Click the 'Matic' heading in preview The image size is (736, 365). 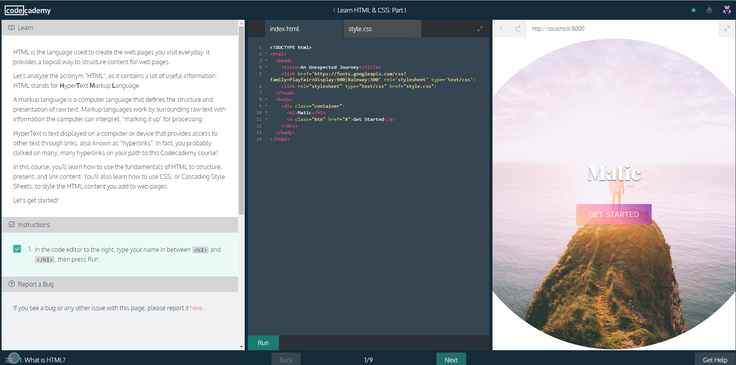(614, 173)
